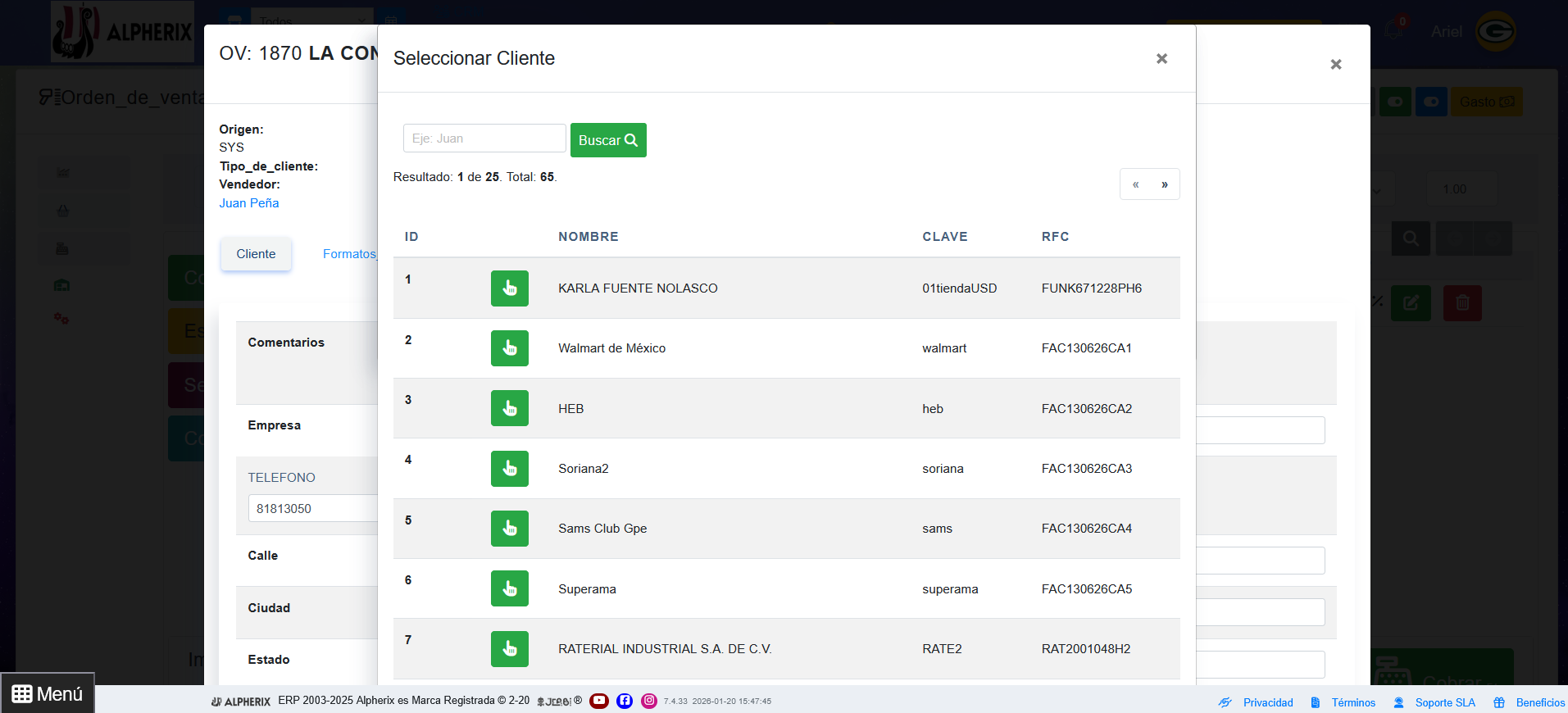Click the NOMBRE column header
Viewport: 1568px width, 713px height.
click(589, 237)
